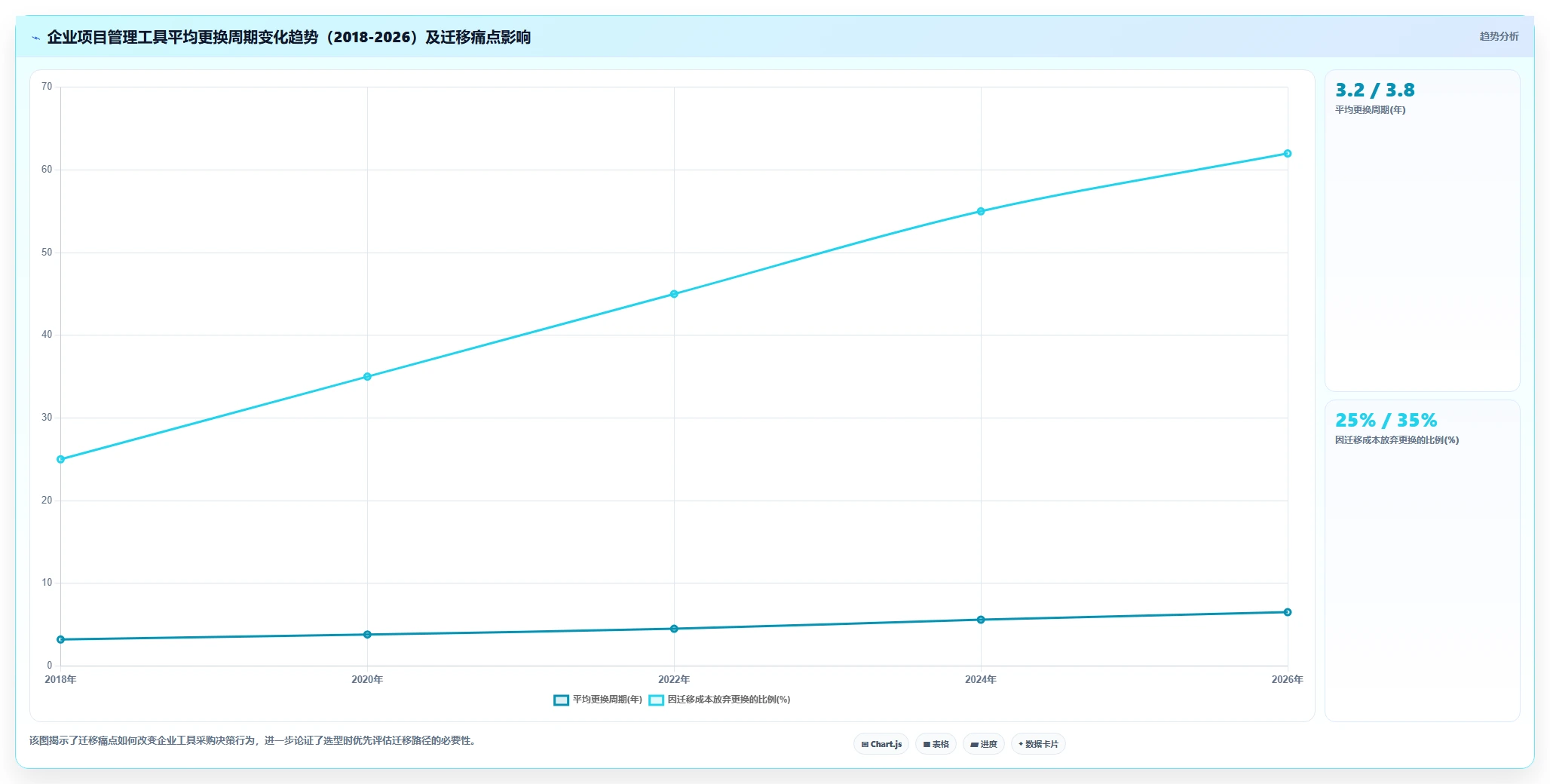Select the 2020年 point on the 平均更换周期 line
This screenshot has width=1550, height=784.
click(367, 635)
